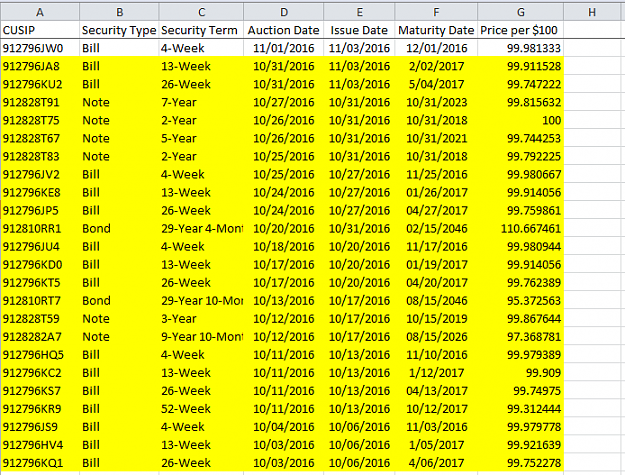
Task: Click maturity date 12/01/2016
Action: click(x=436, y=48)
